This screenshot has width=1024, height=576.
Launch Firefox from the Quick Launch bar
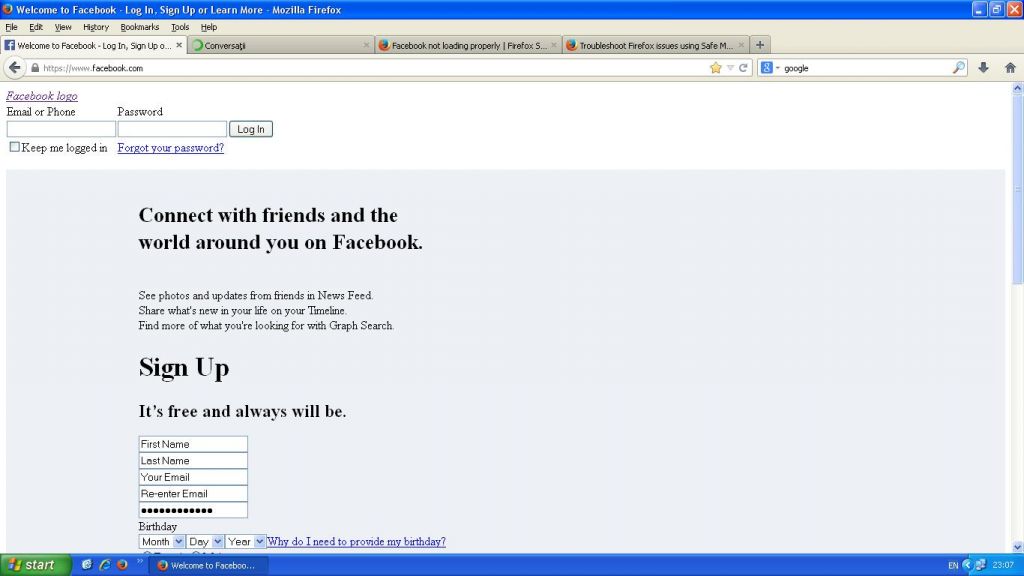(x=122, y=565)
